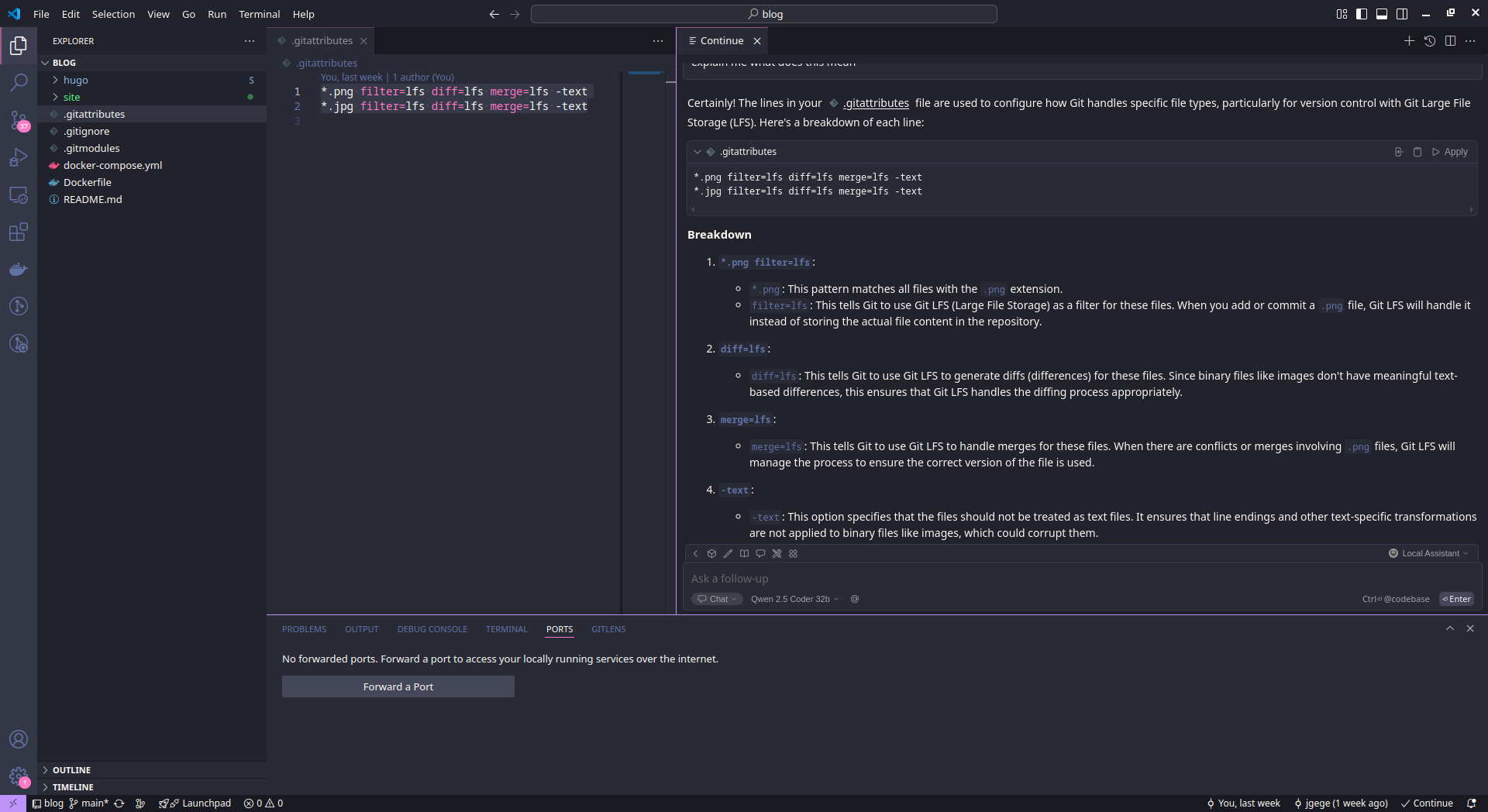The height and width of the screenshot is (812, 1488).
Task: Click the Accounts icon in activity bar
Action: (19, 739)
